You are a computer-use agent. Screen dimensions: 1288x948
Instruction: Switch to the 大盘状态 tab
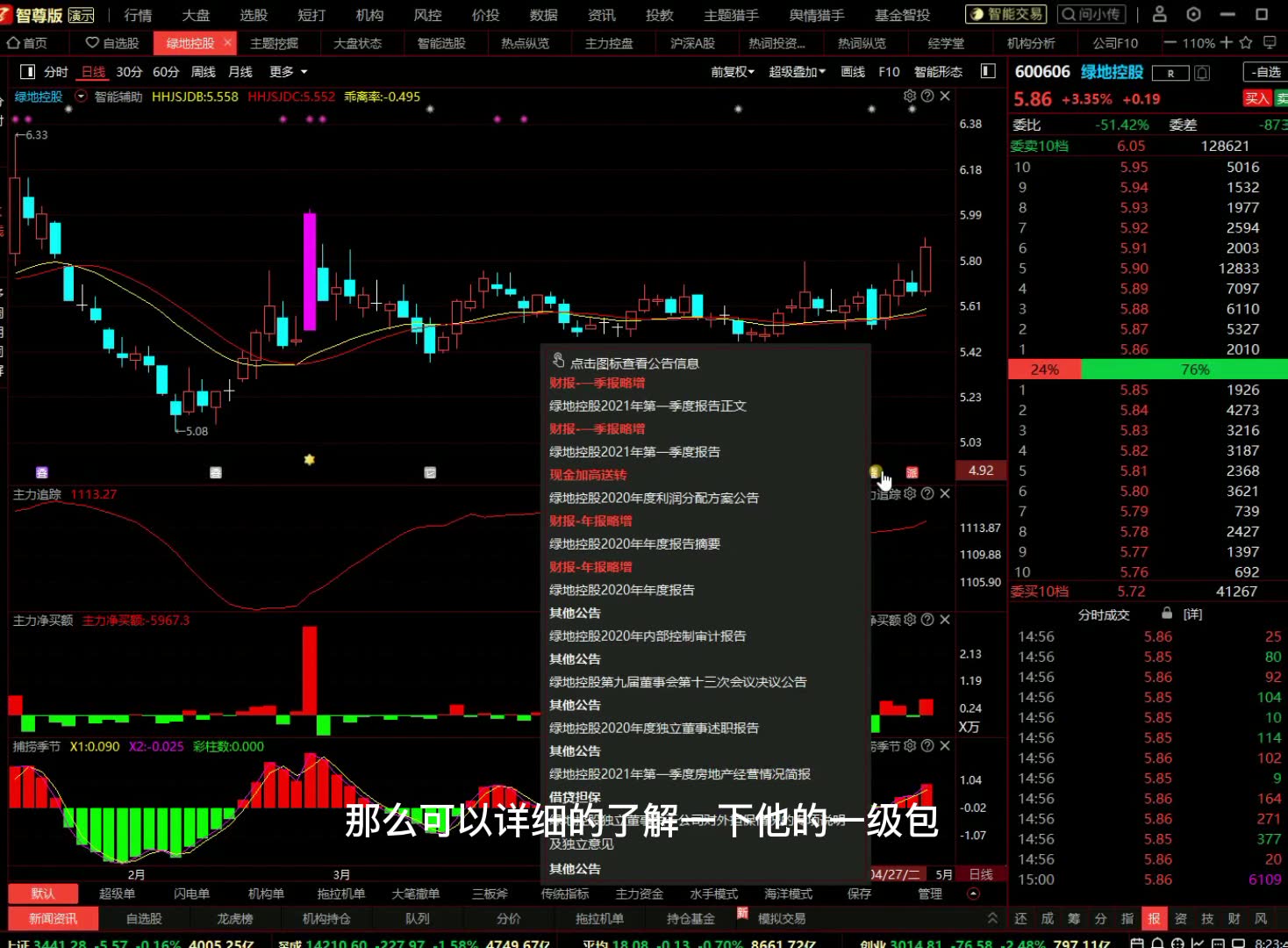click(357, 43)
